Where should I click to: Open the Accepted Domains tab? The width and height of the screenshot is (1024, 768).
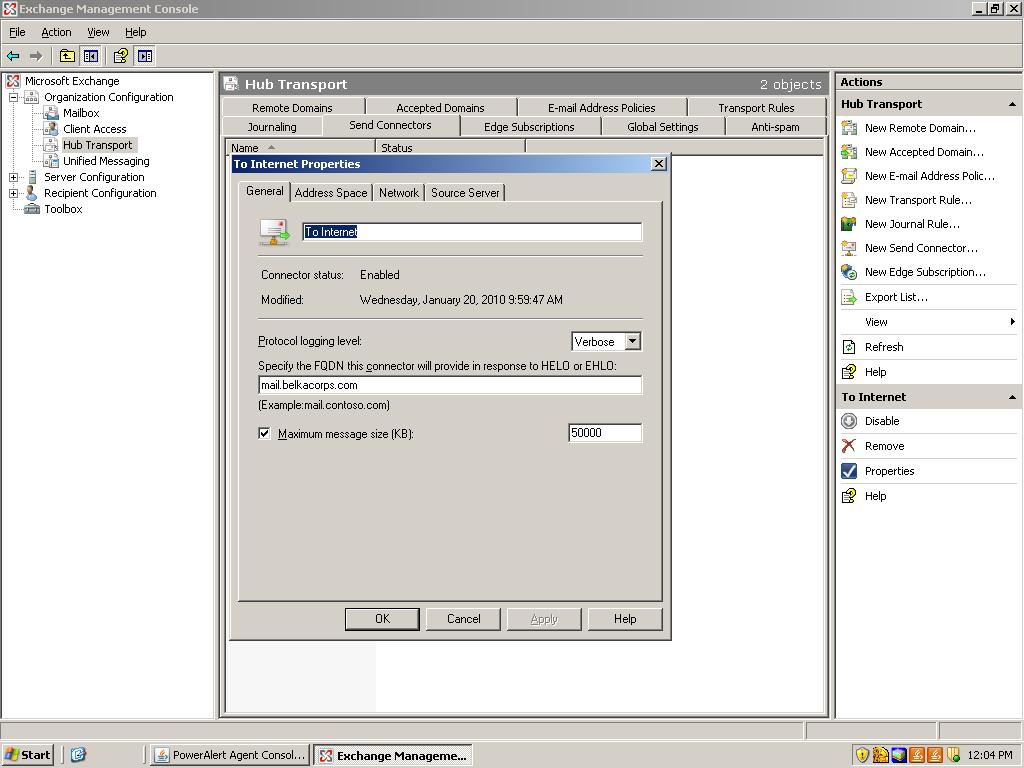pyautogui.click(x=440, y=108)
